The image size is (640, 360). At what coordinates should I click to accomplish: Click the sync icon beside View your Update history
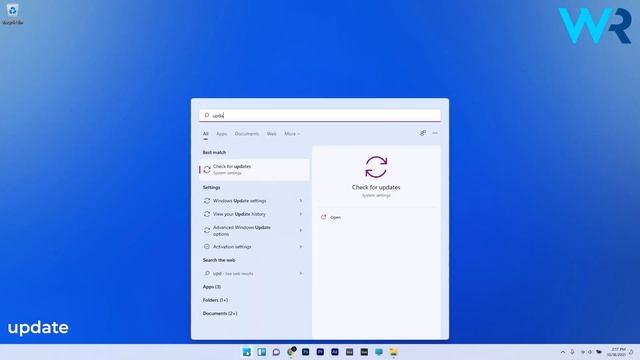(207, 214)
